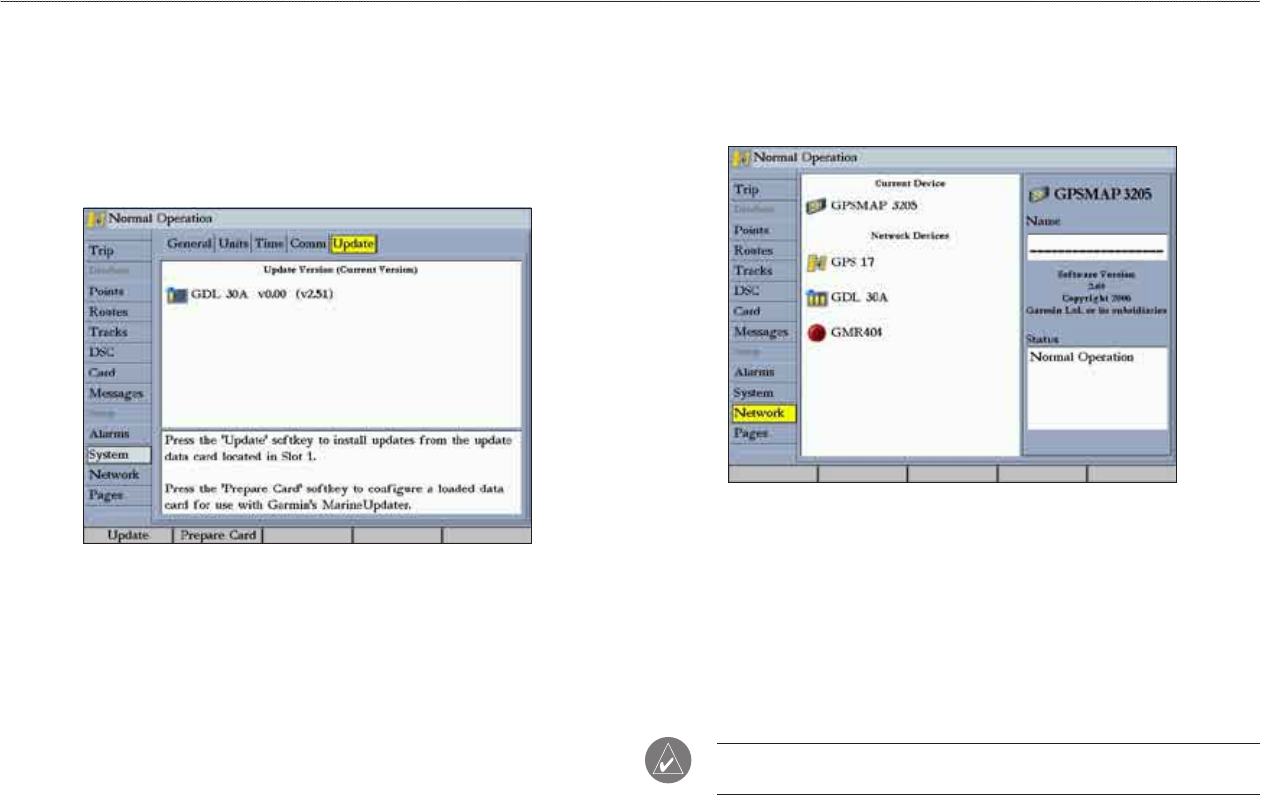The width and height of the screenshot is (1261, 795).
Task: Click the 'Current Device' heading
Action: pos(909,184)
